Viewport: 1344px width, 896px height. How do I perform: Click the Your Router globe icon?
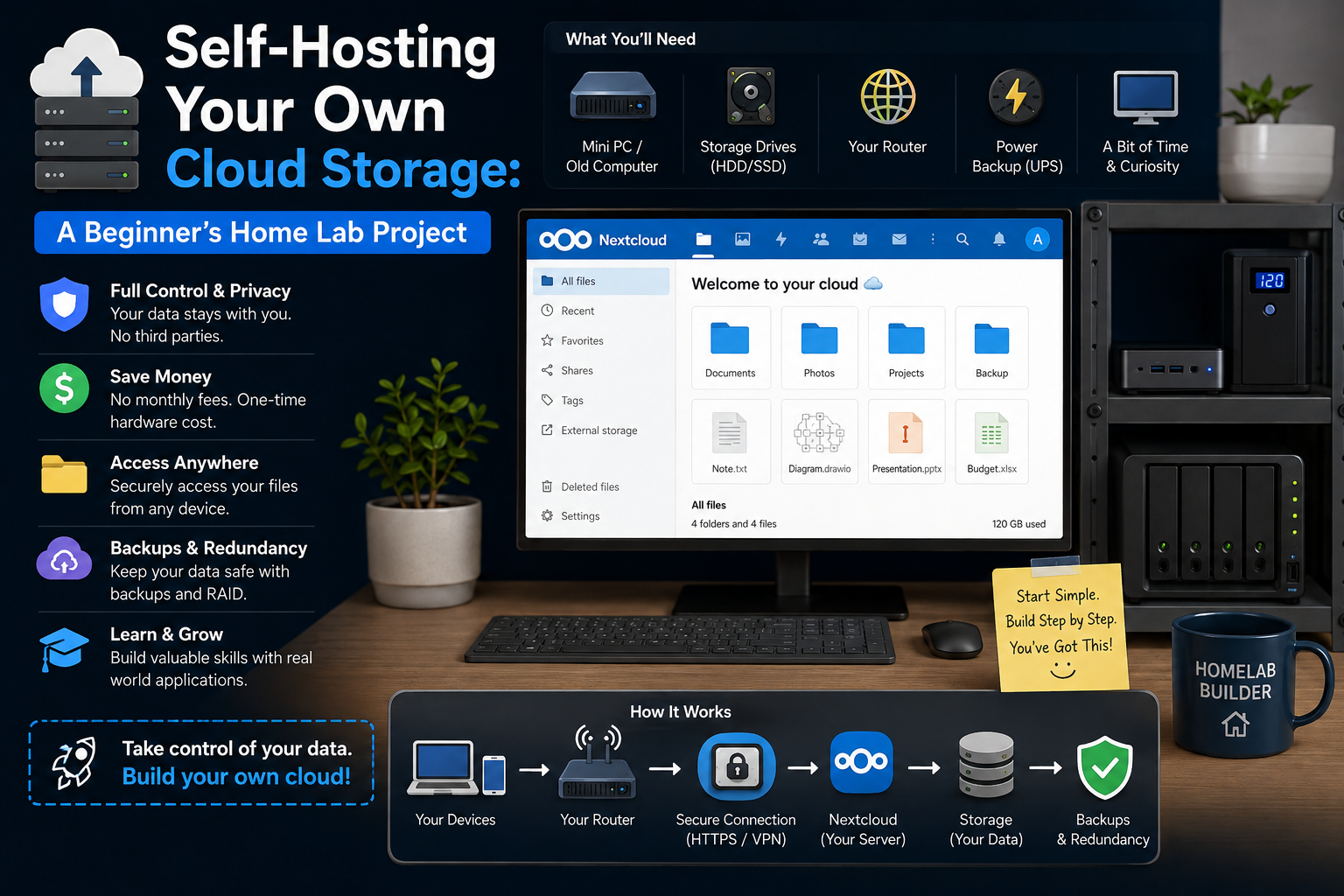(x=887, y=96)
